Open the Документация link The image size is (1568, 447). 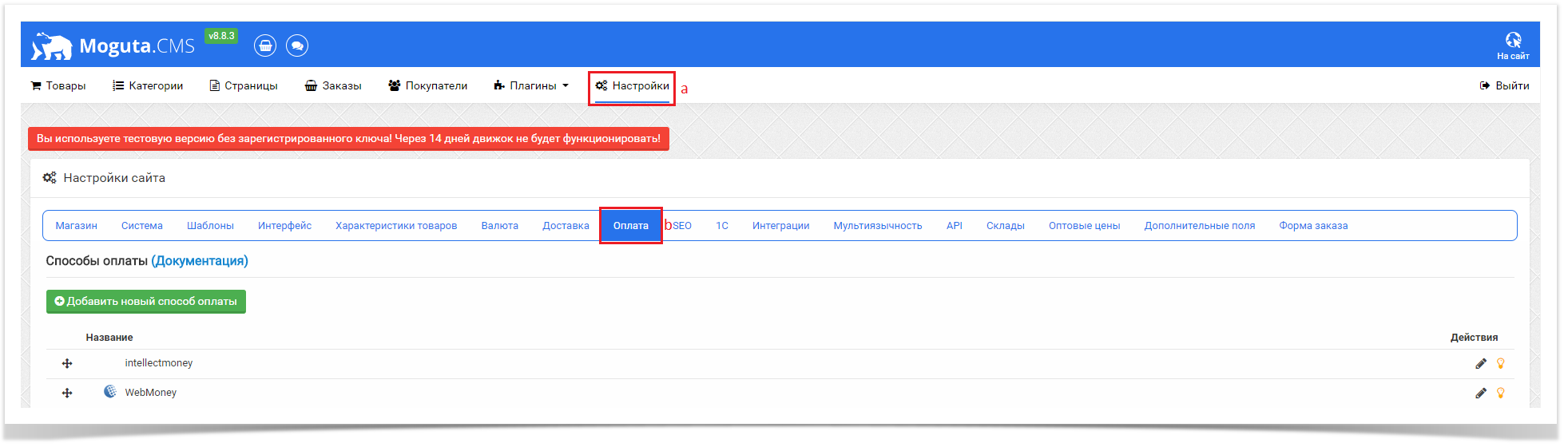[200, 261]
